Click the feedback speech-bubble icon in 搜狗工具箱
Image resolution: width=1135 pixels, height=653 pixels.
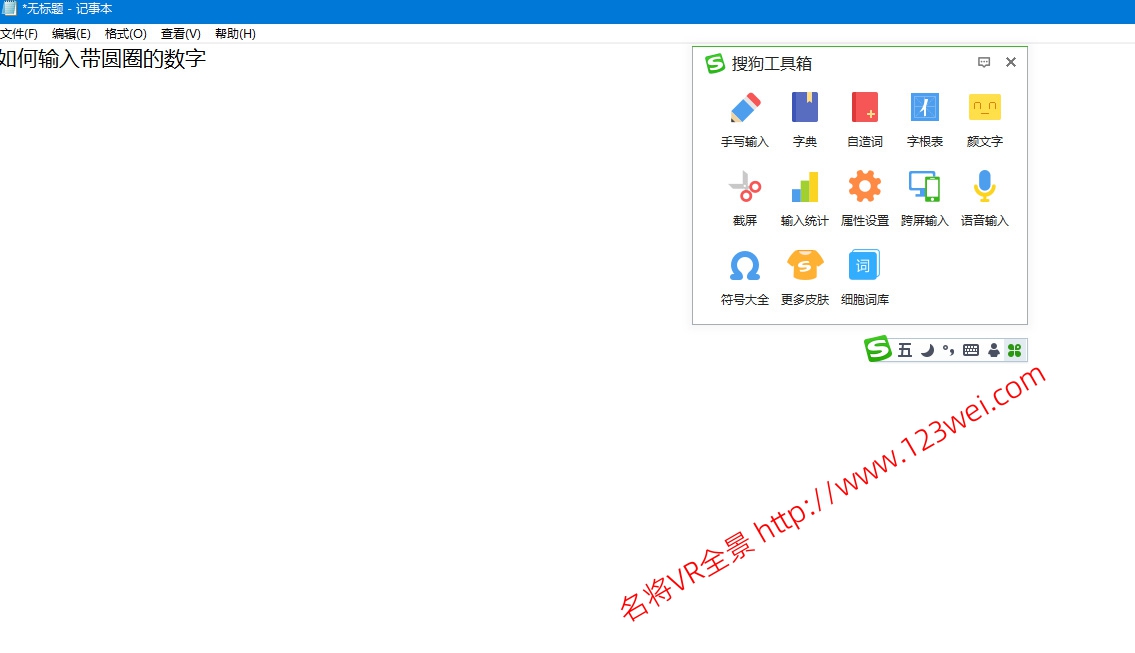[984, 62]
